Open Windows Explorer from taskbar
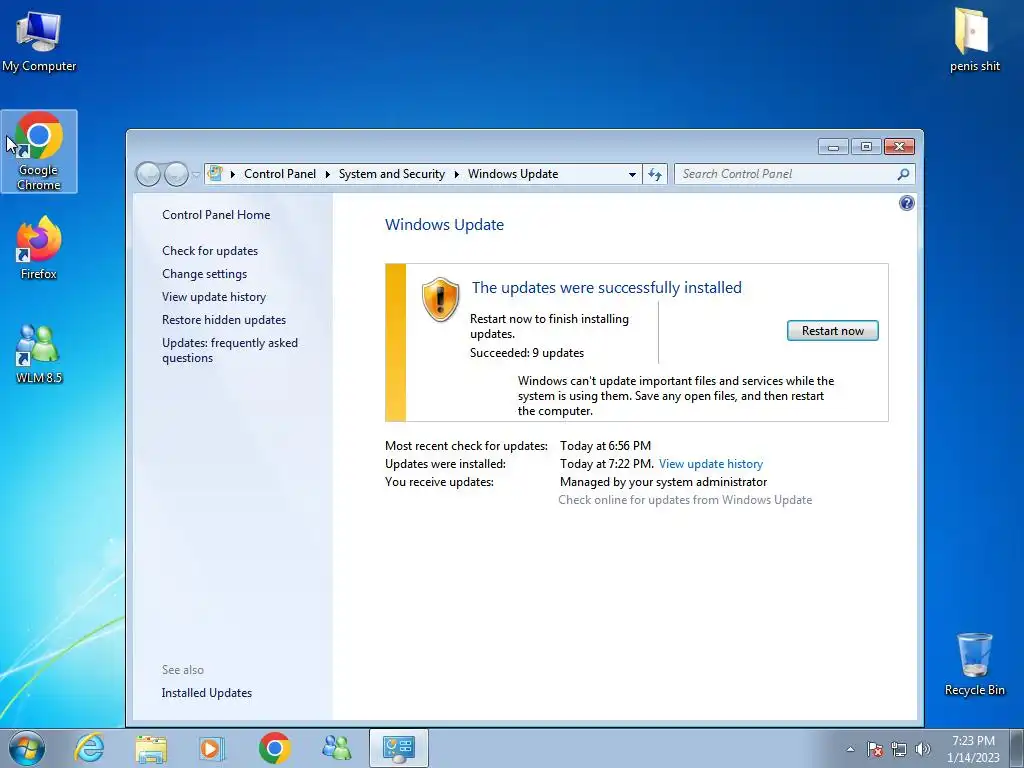The width and height of the screenshot is (1024, 768). (x=151, y=748)
